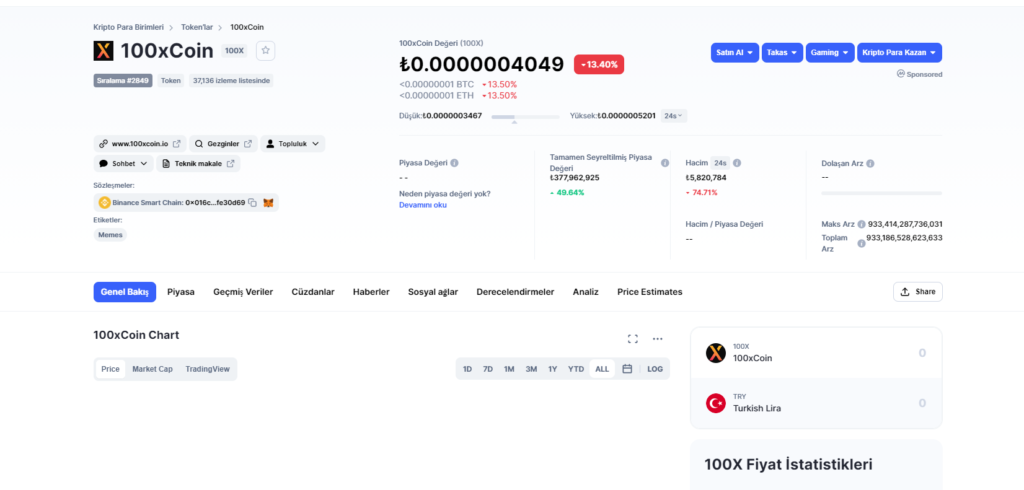Click the info icon next to Maks Arz
Viewport: 1024px width, 490px height.
tap(861, 224)
